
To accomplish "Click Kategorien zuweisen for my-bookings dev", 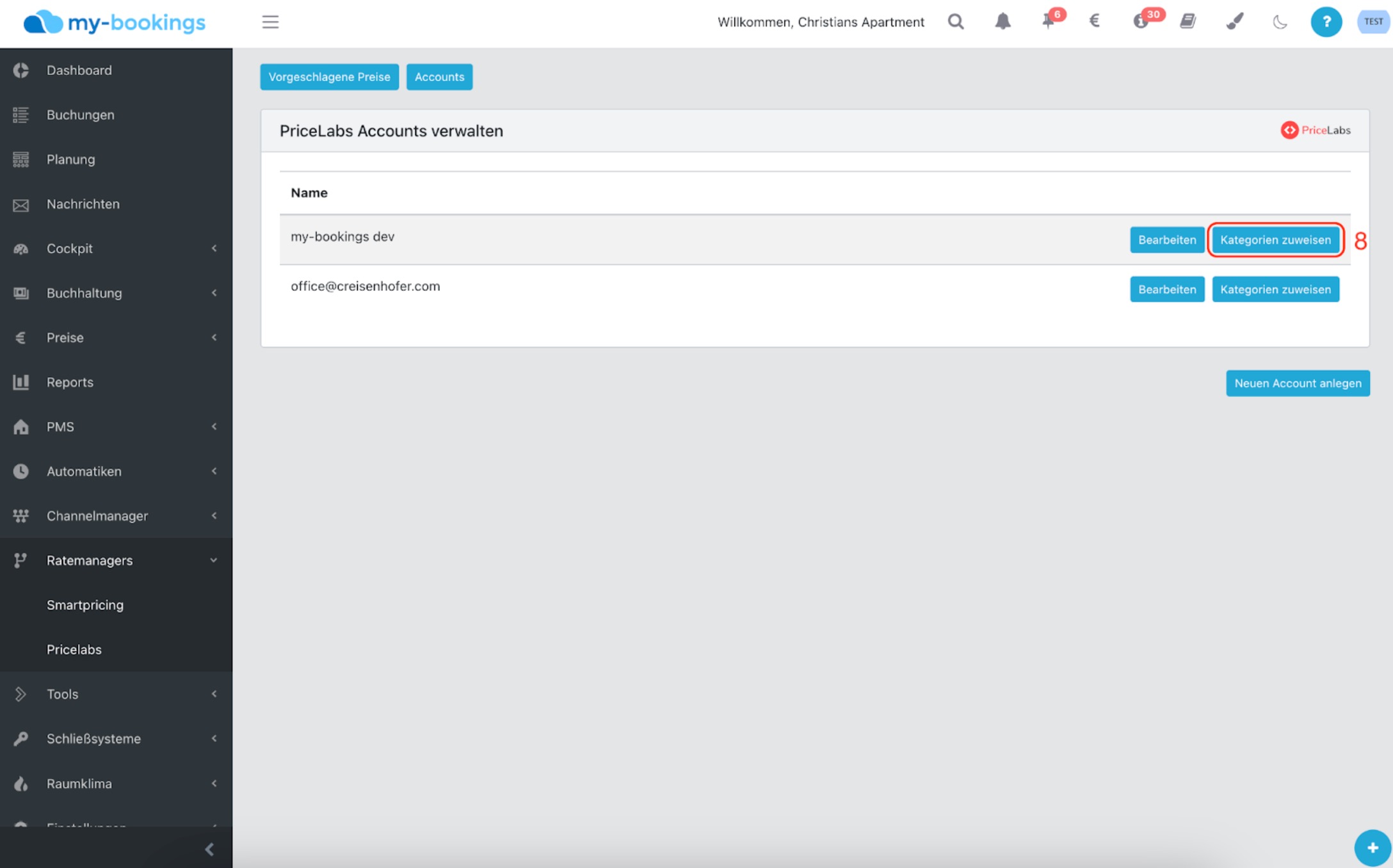I will click(x=1275, y=240).
